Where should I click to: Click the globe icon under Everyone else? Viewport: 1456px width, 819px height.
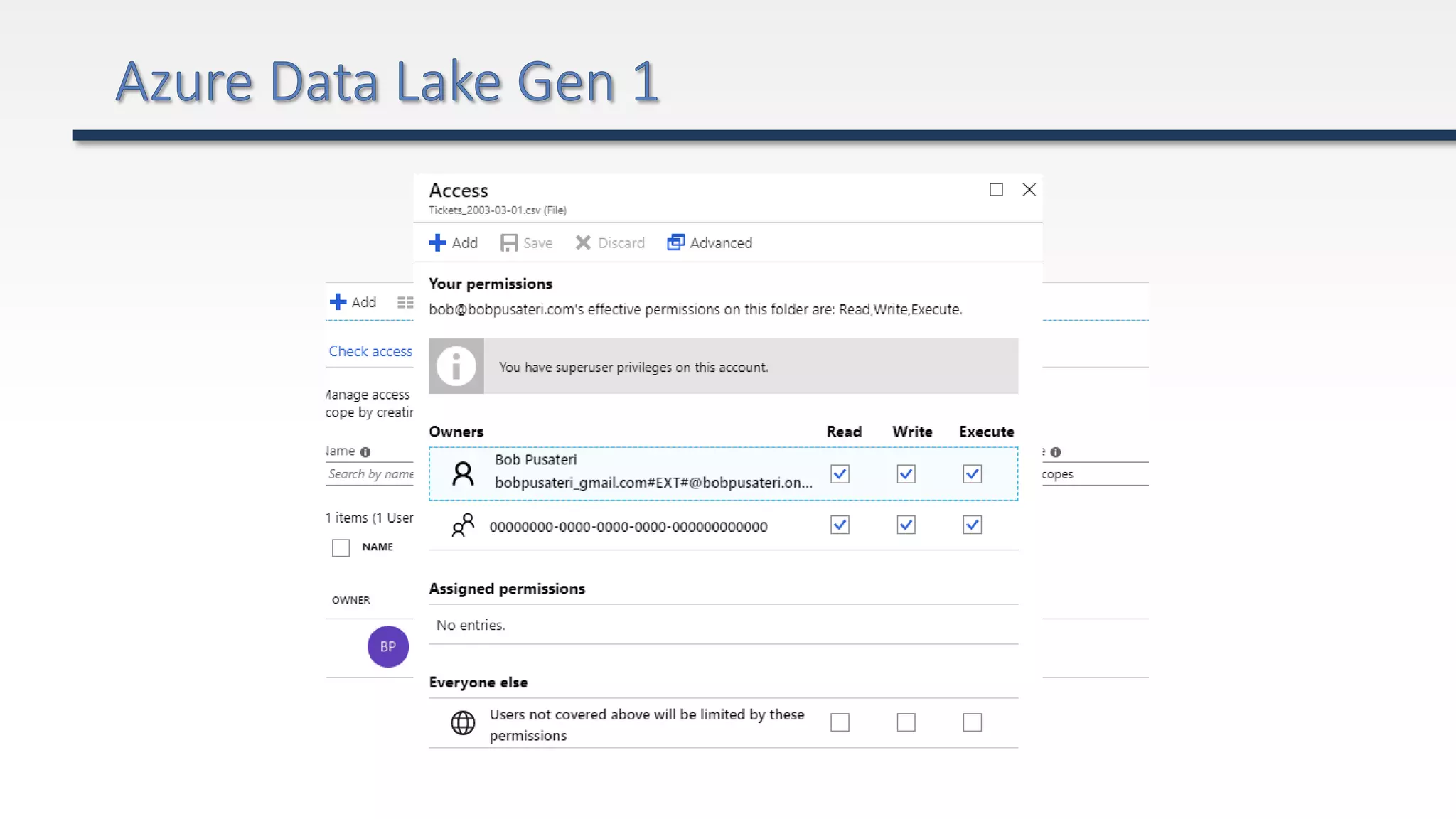pos(463,723)
